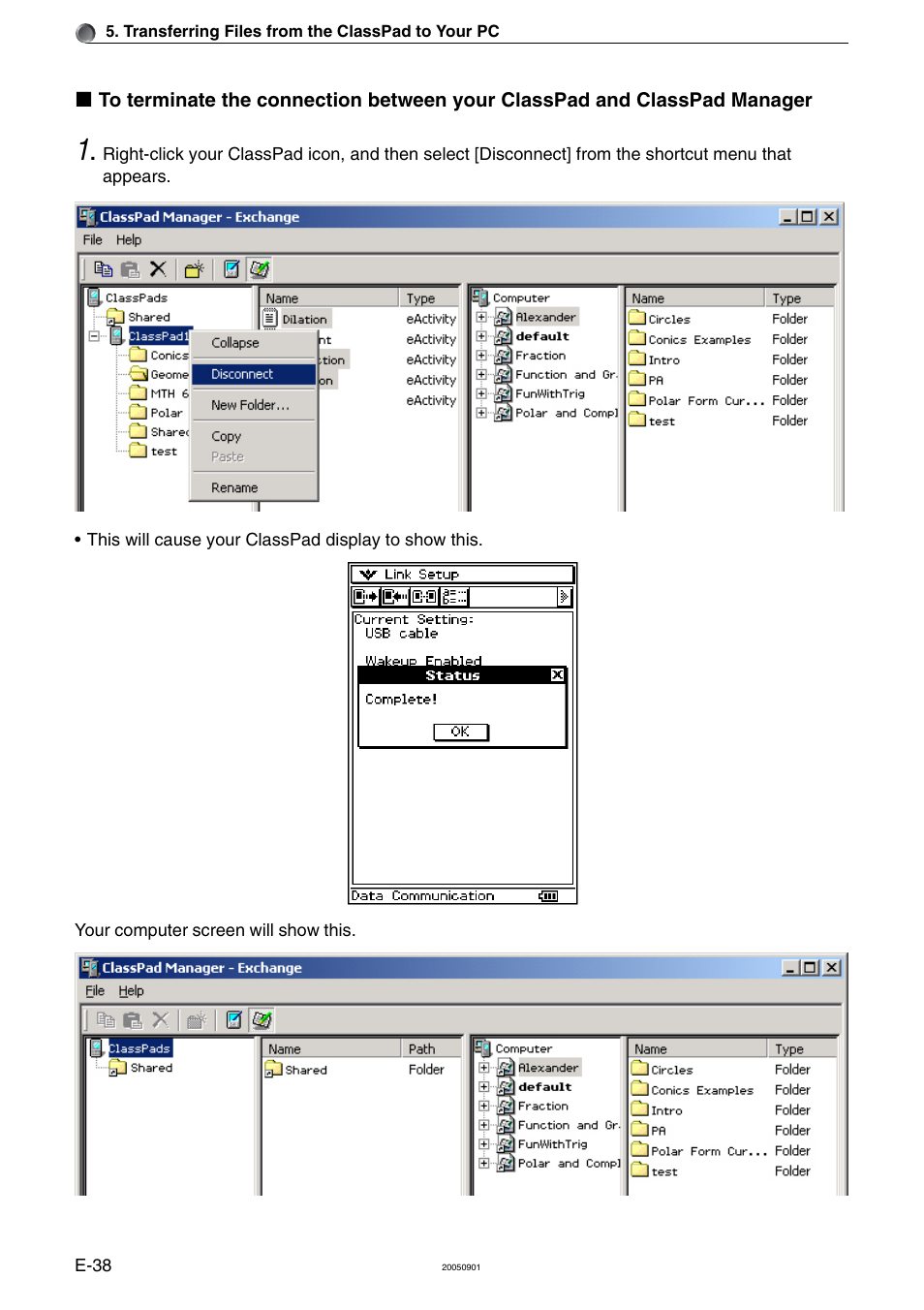The width and height of the screenshot is (924, 1310).
Task: Click the Computer root icon in the top window
Action: point(480,297)
